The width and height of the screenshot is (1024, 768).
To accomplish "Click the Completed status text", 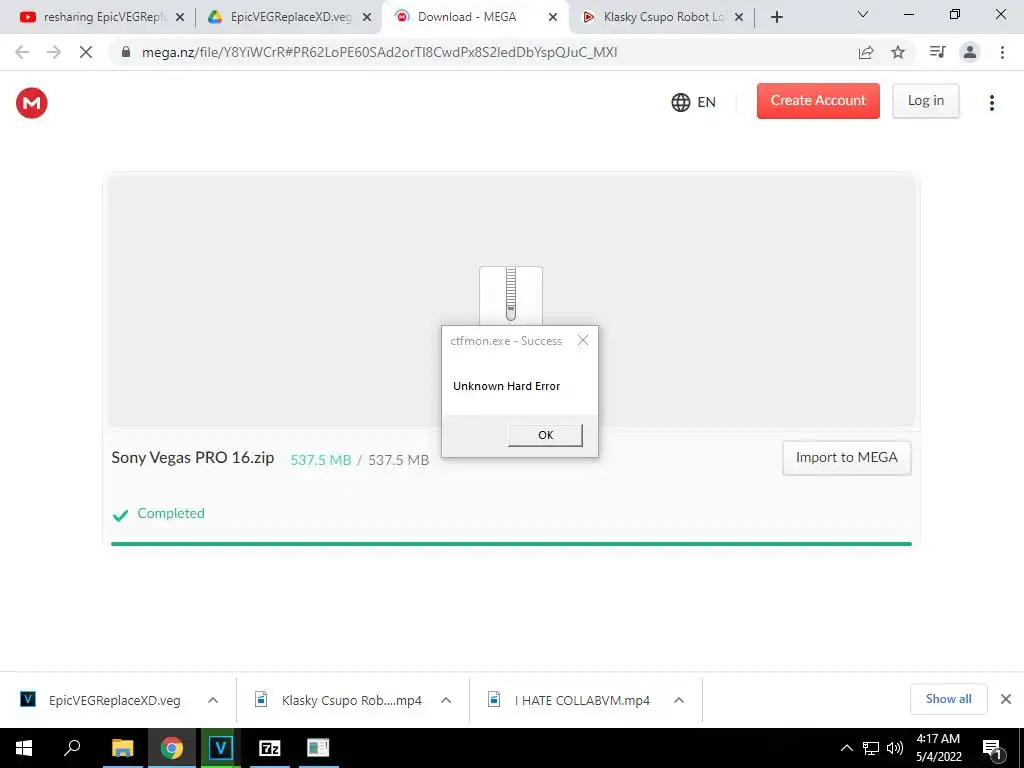I will click(171, 513).
